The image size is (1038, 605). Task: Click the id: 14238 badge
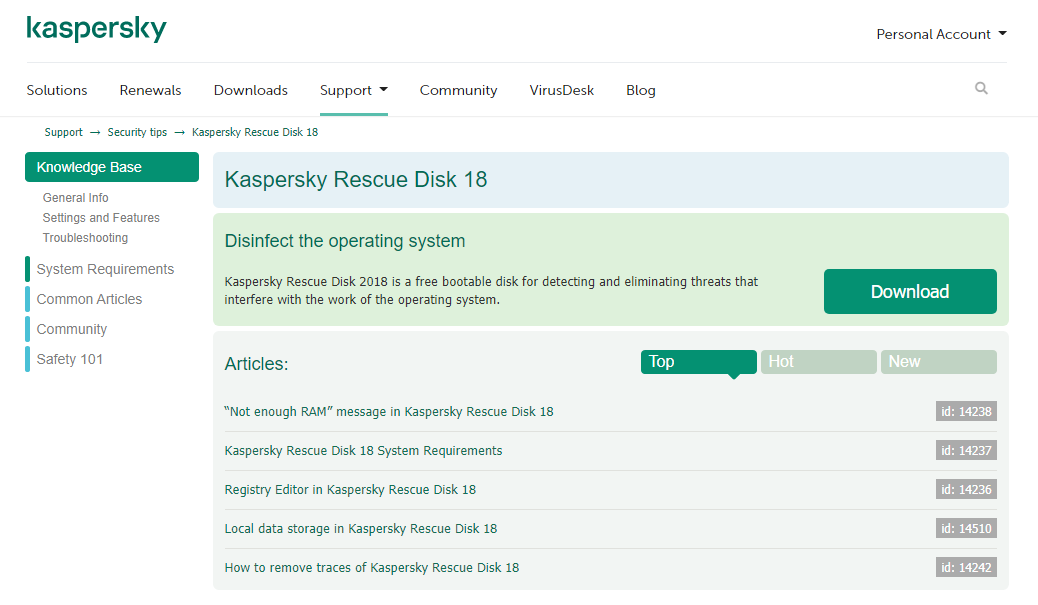[966, 412]
